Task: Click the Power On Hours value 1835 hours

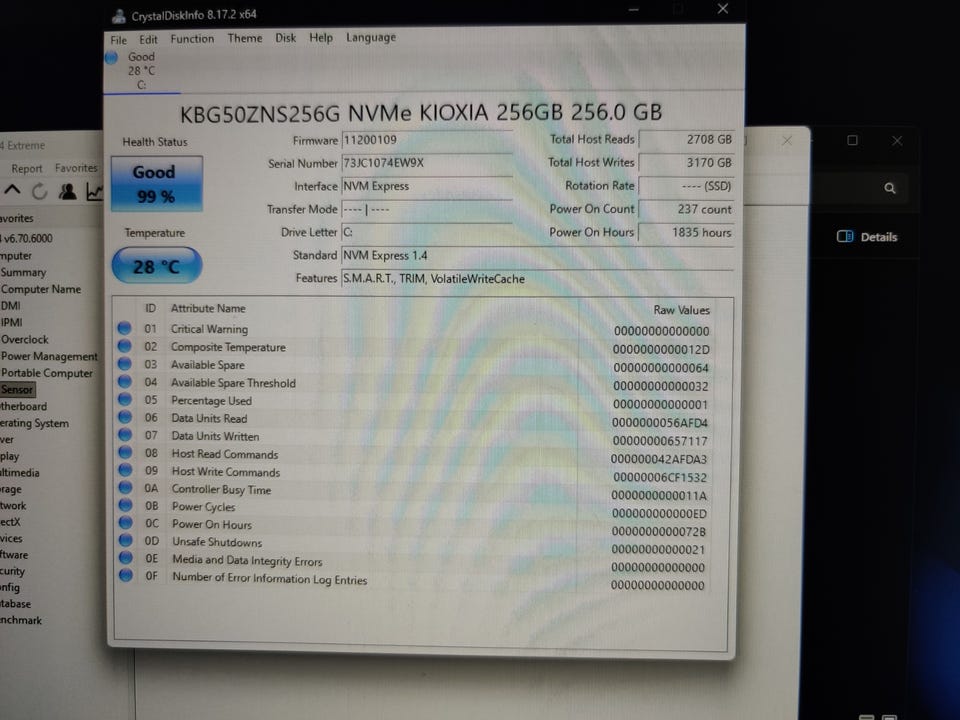Action: point(686,233)
